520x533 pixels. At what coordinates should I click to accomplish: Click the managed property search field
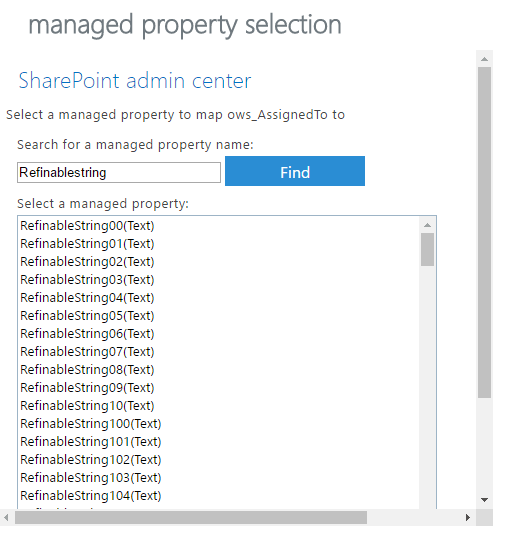(x=119, y=172)
